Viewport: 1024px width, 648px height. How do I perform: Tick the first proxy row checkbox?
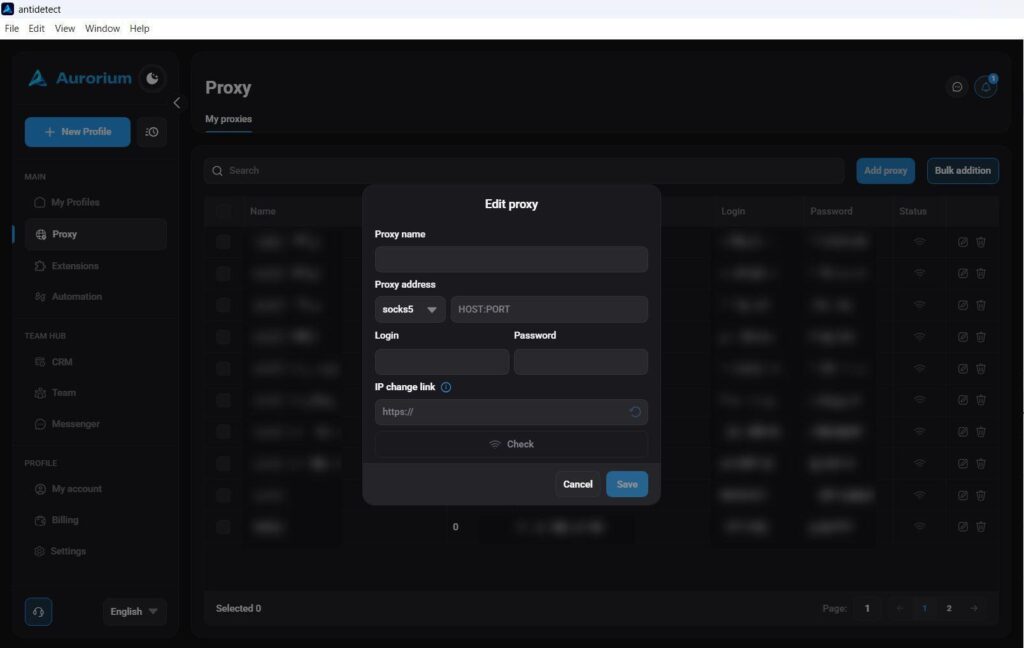click(223, 242)
